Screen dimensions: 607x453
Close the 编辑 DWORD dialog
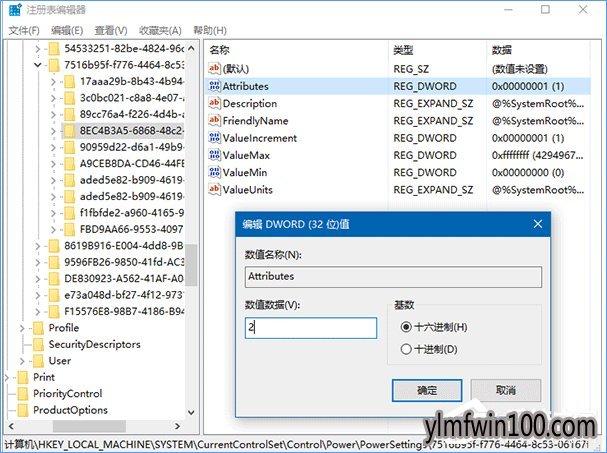click(538, 224)
